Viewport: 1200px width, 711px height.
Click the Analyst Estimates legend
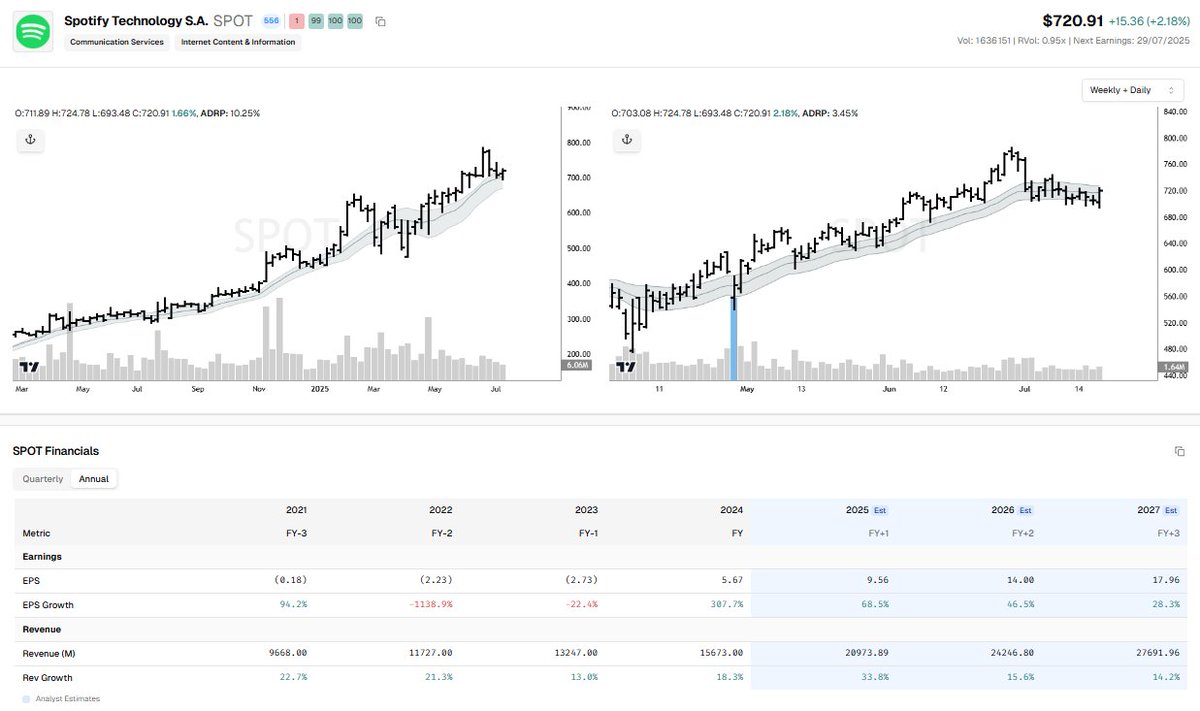point(61,699)
